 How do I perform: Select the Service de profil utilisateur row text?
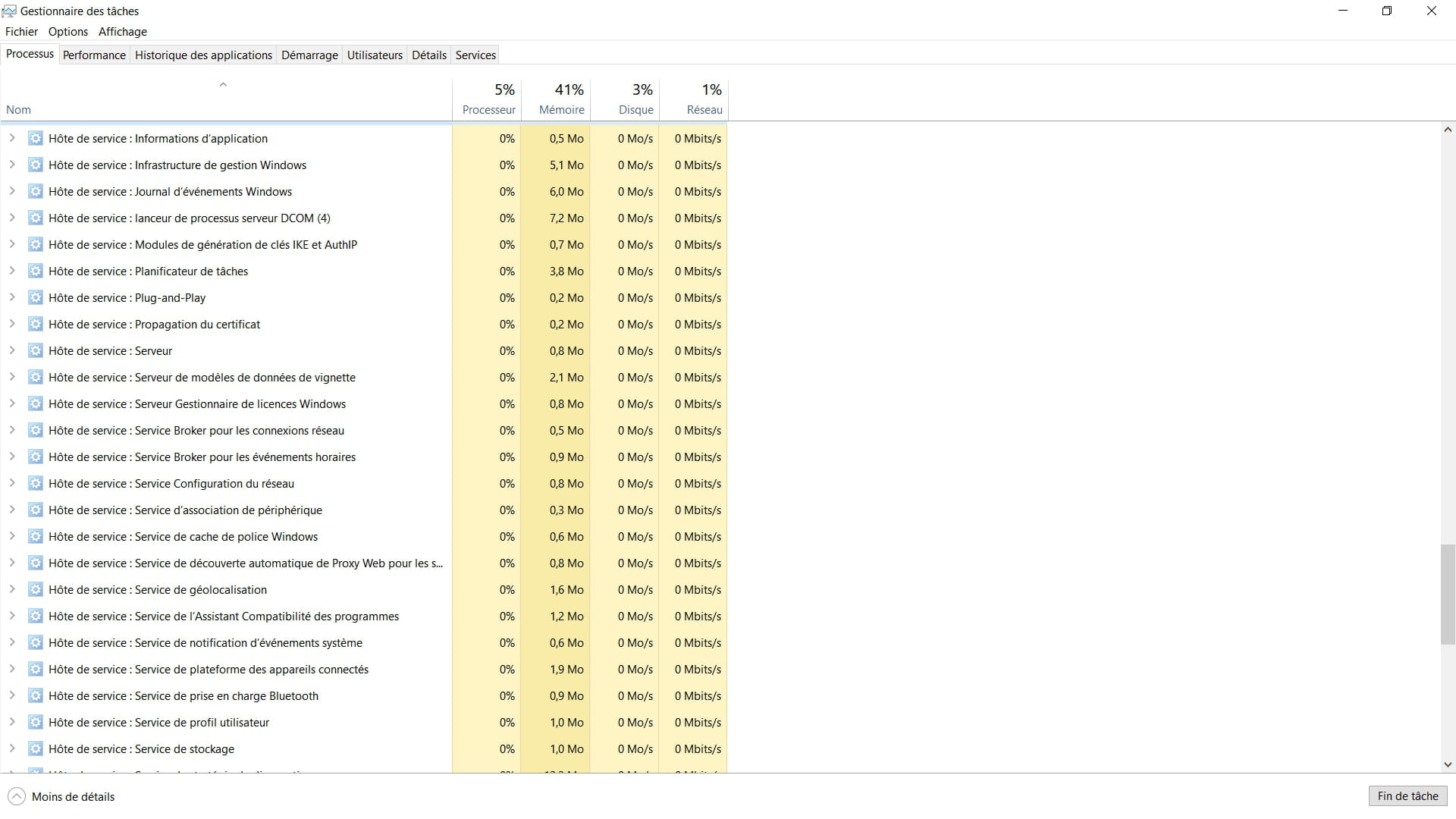click(158, 722)
